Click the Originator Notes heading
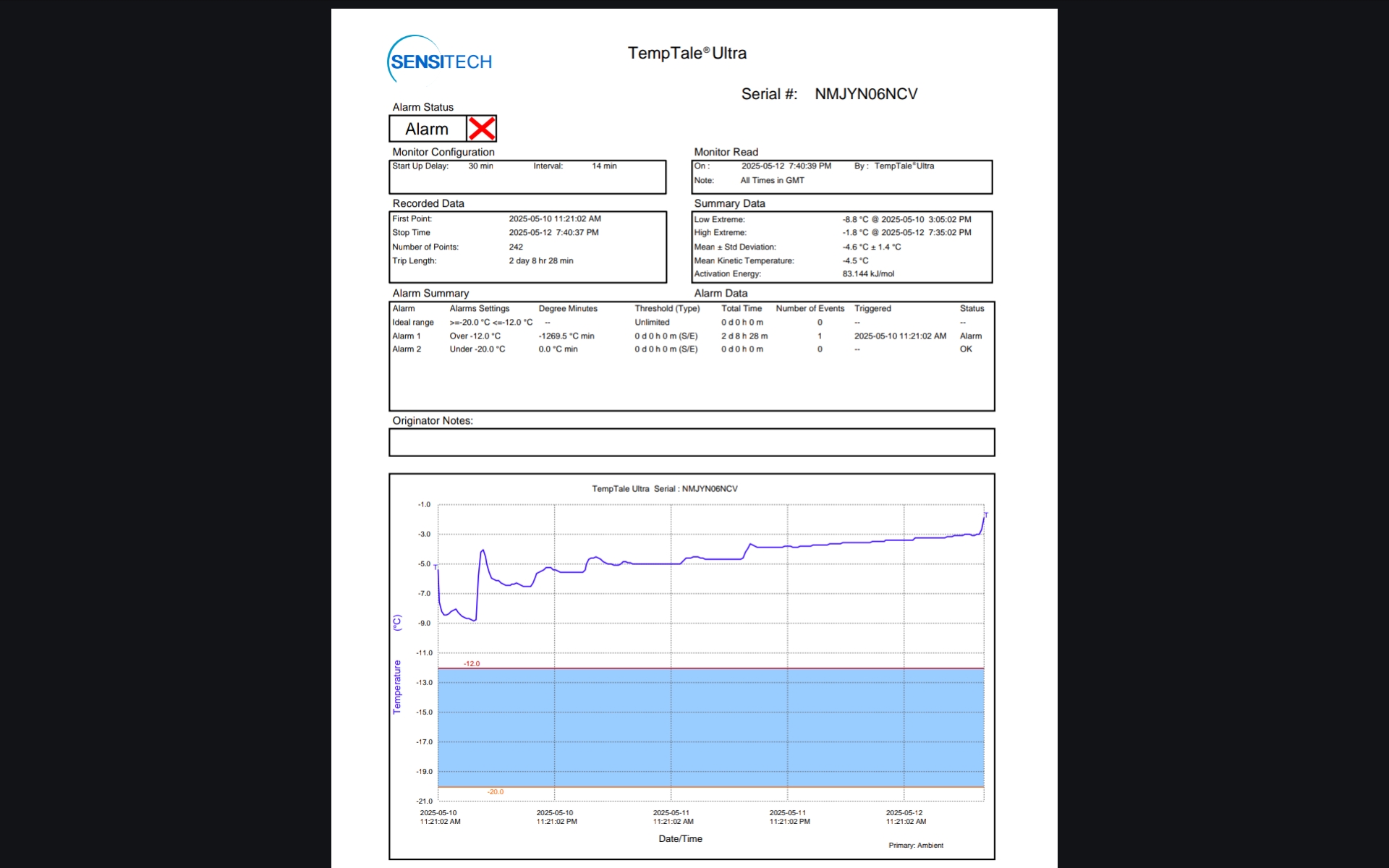The height and width of the screenshot is (868, 1389). (x=433, y=421)
